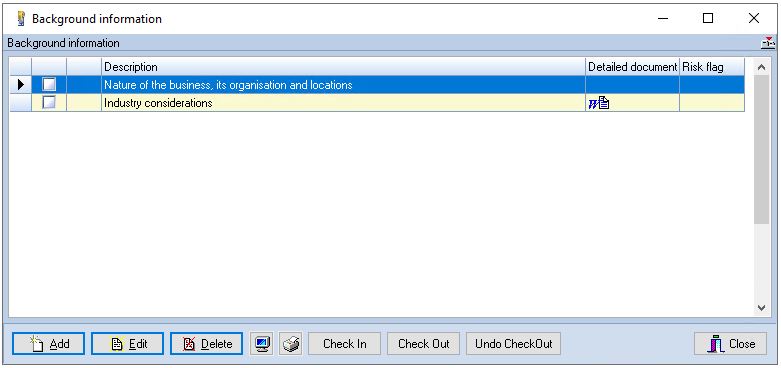This screenshot has height=368, width=781.
Task: Click the Add button
Action: point(48,344)
